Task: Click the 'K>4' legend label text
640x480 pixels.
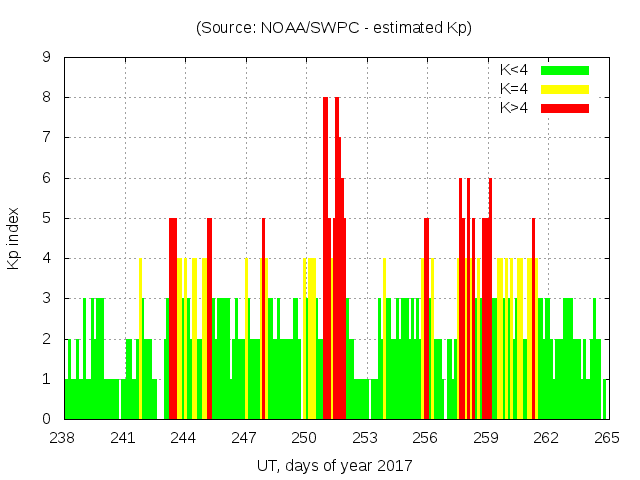Action: point(515,107)
